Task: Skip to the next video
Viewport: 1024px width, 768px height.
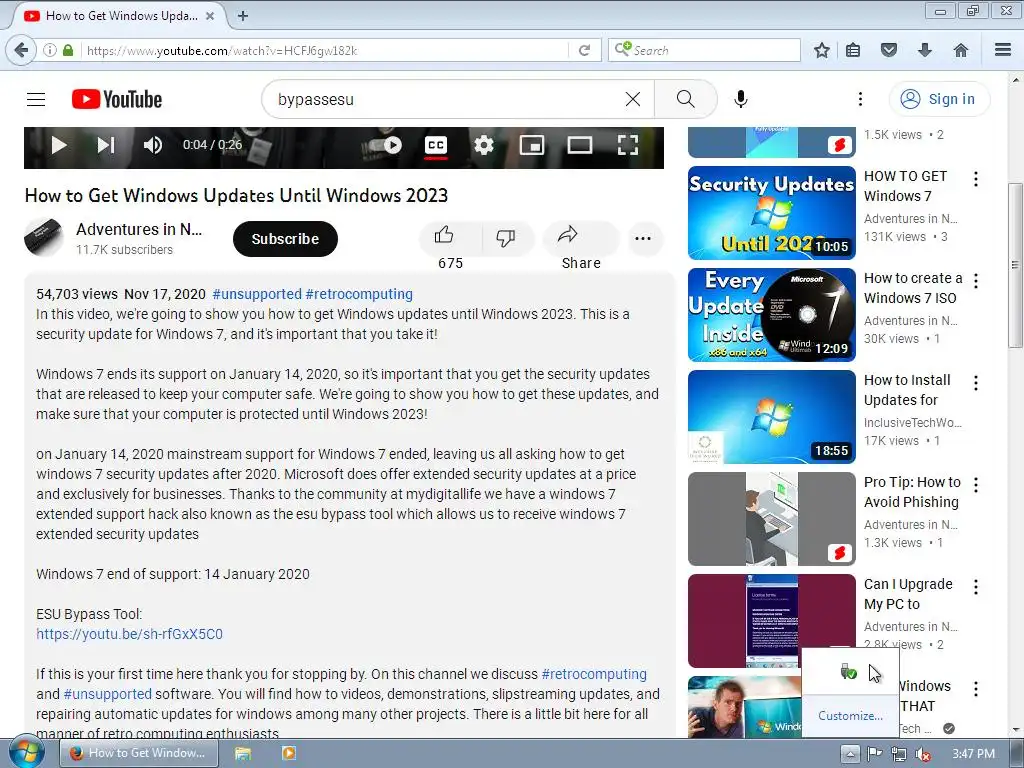Action: pos(106,145)
